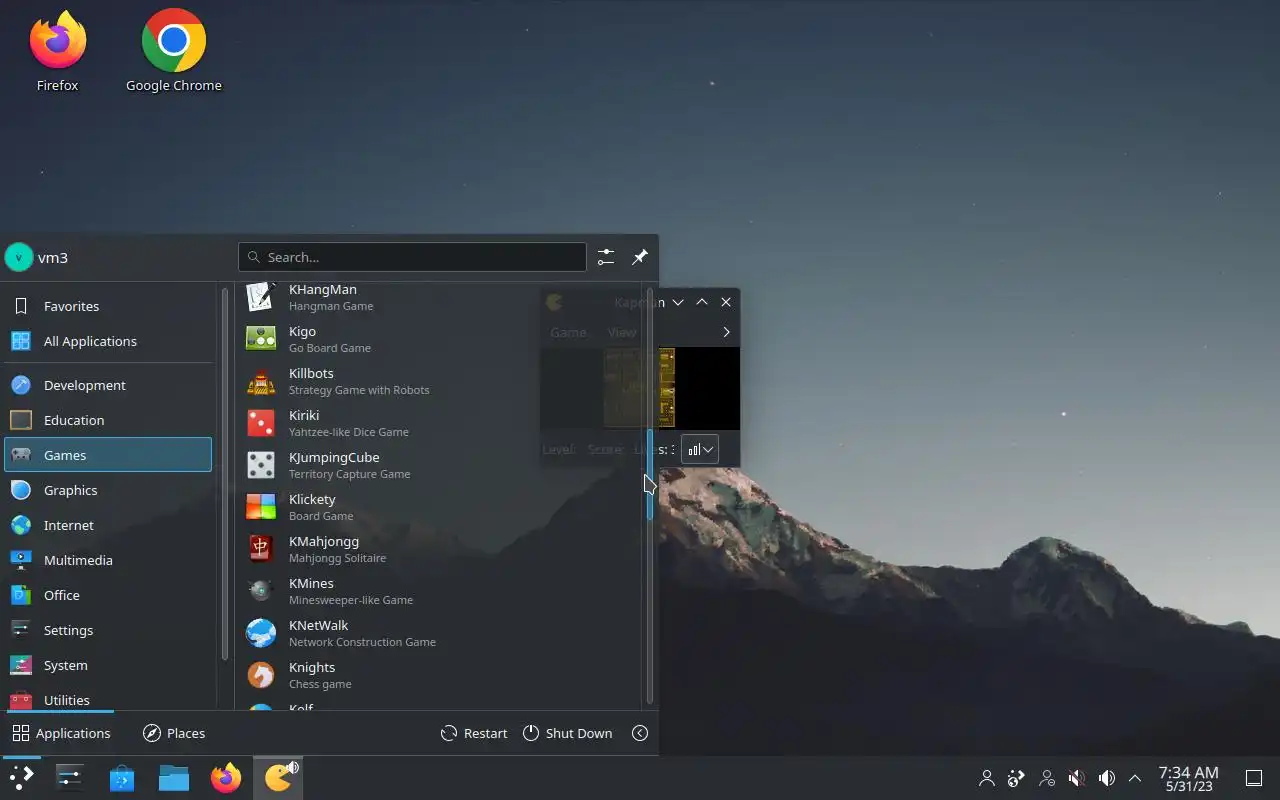Open the System category
1280x800 pixels.
pos(108,665)
